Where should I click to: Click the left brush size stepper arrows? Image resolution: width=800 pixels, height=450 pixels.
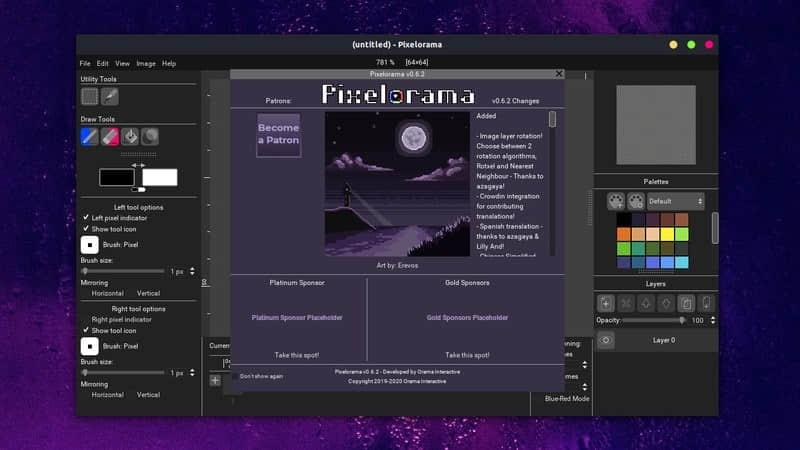(193, 271)
